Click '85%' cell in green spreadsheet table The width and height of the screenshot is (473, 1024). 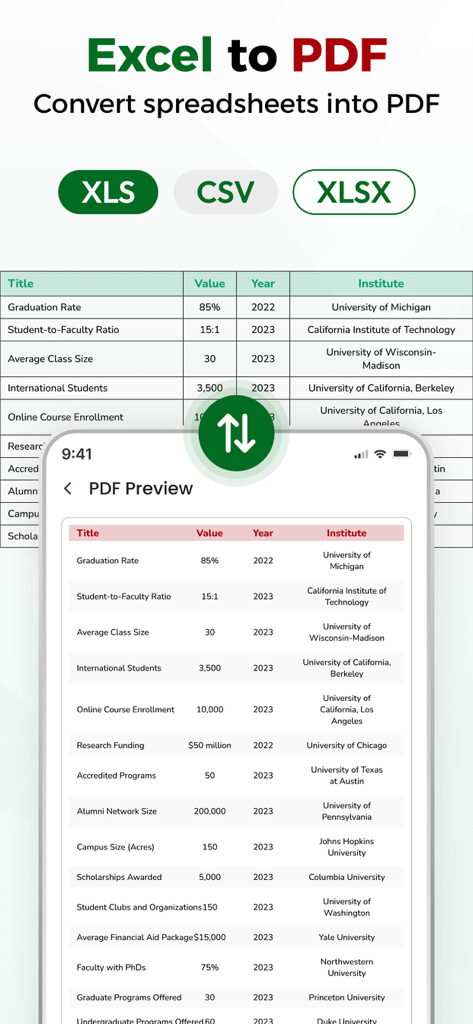pyautogui.click(x=210, y=307)
